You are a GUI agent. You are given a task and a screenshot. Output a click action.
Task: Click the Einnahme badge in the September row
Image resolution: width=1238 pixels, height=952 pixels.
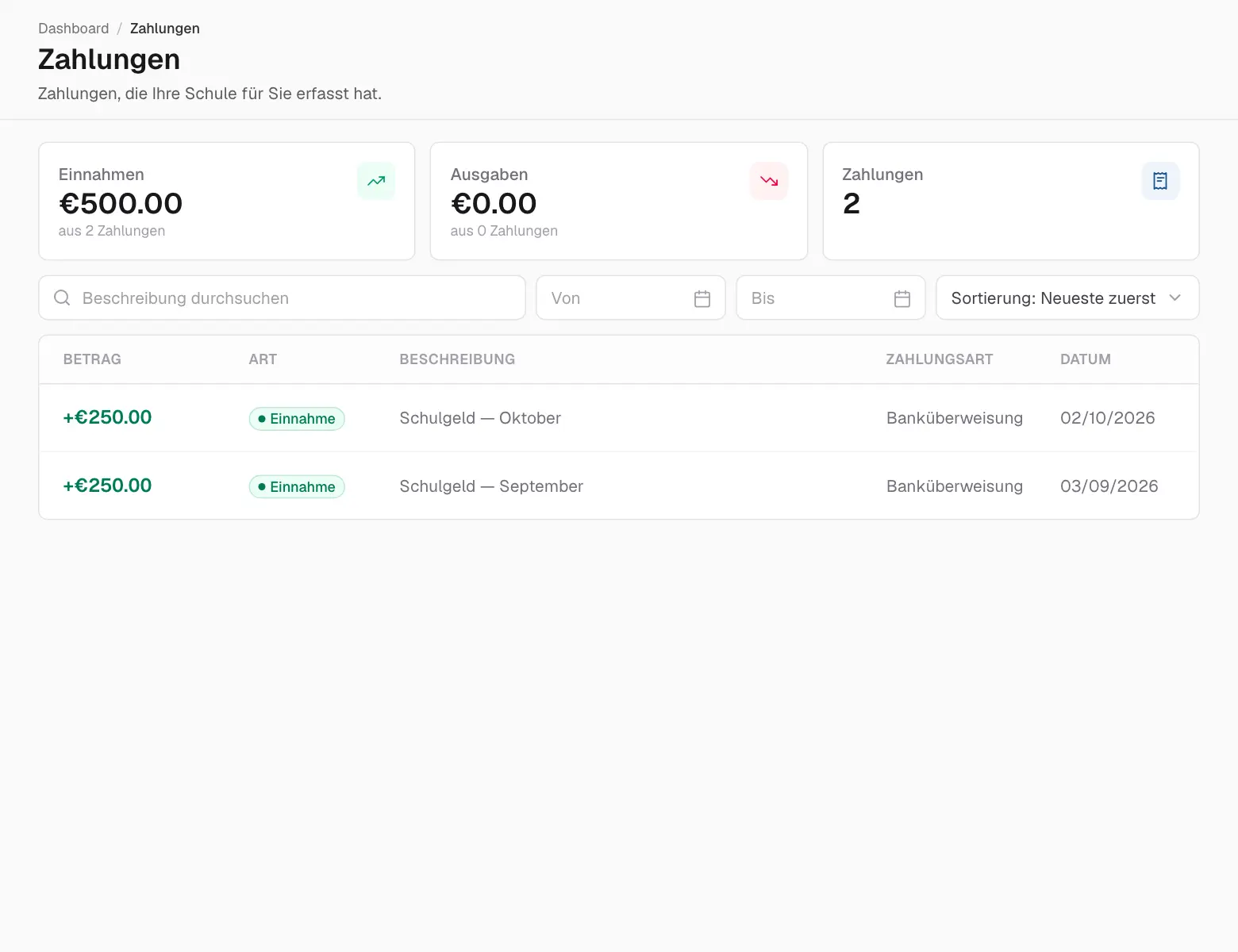[x=297, y=487]
